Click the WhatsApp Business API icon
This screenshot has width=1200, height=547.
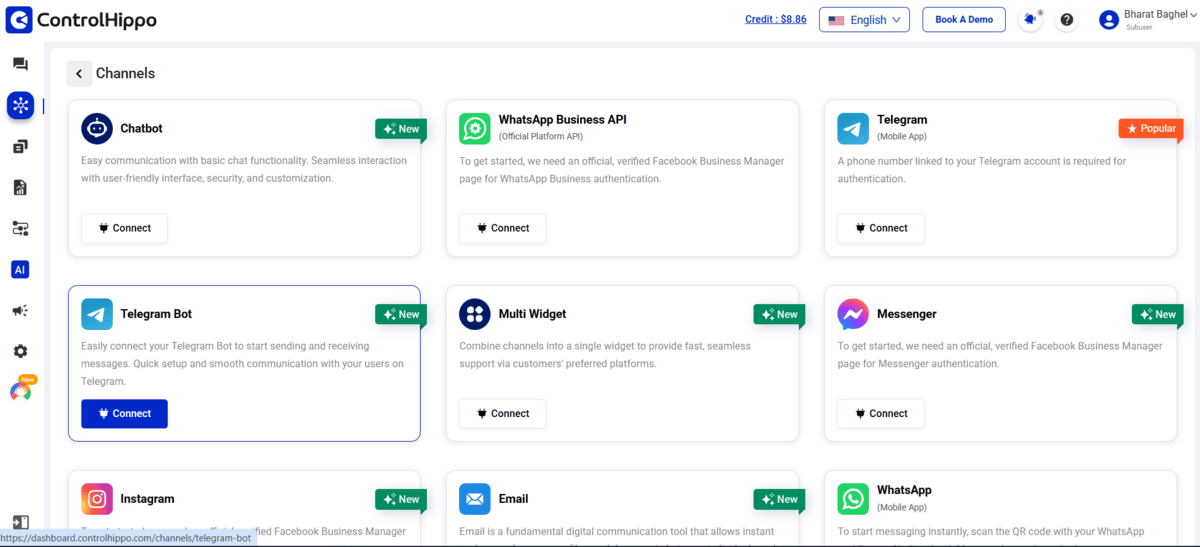click(x=475, y=128)
